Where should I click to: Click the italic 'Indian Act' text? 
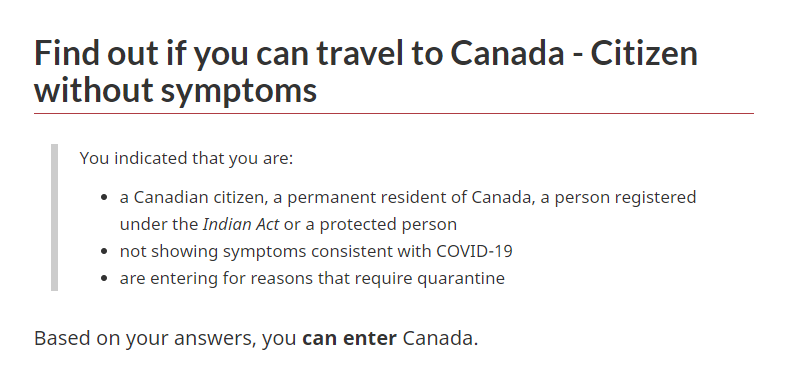241,225
